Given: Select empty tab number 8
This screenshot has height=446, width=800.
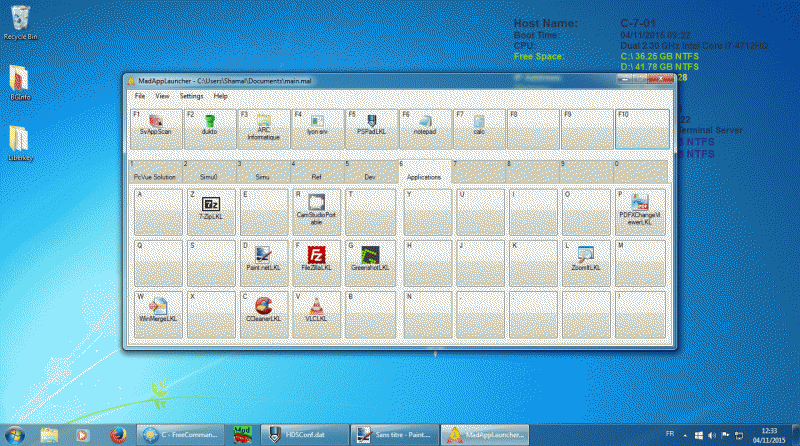Looking at the screenshot, I should pos(533,171).
